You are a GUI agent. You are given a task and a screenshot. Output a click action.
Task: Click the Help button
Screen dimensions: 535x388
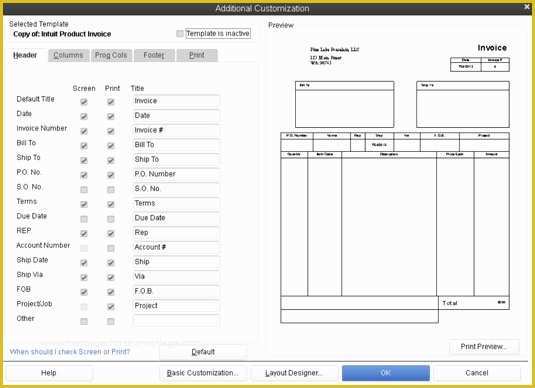pos(49,373)
